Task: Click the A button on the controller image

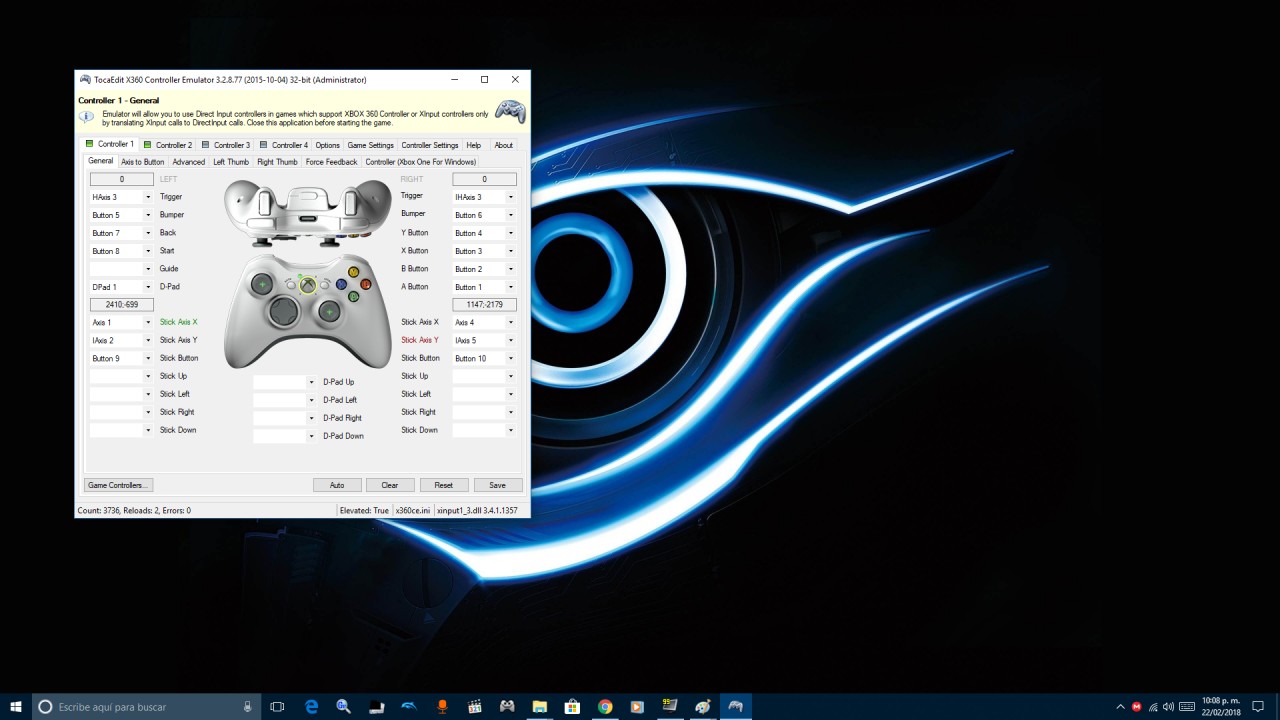Action: coord(353,296)
